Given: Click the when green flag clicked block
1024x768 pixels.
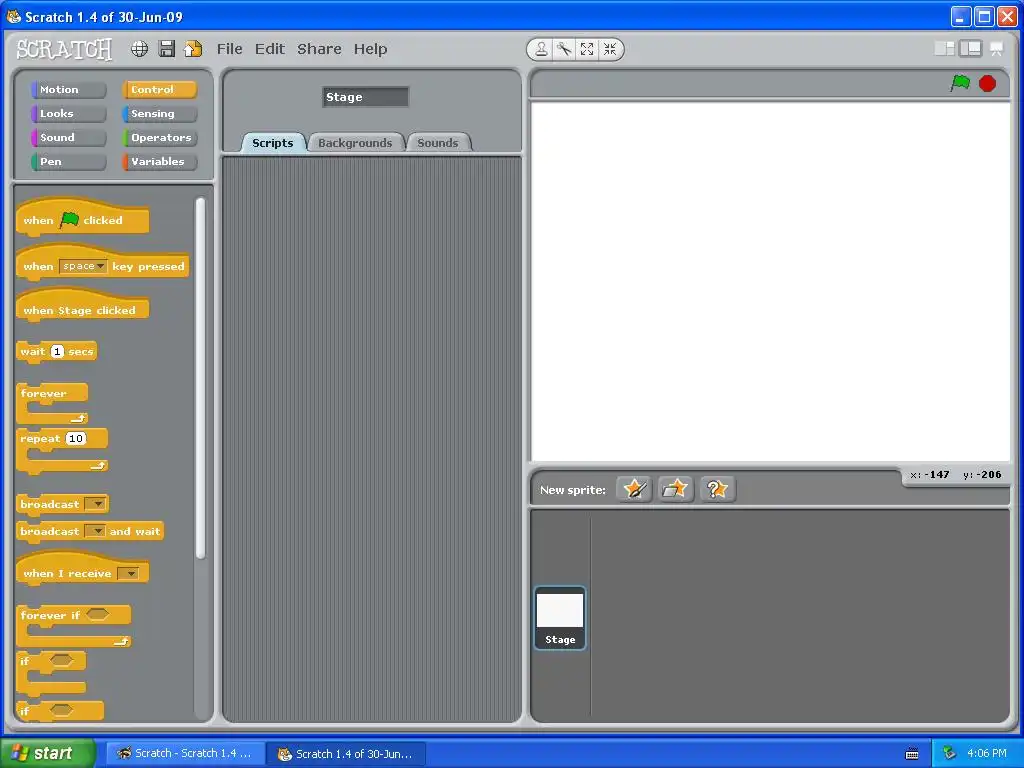Looking at the screenshot, I should (x=82, y=217).
